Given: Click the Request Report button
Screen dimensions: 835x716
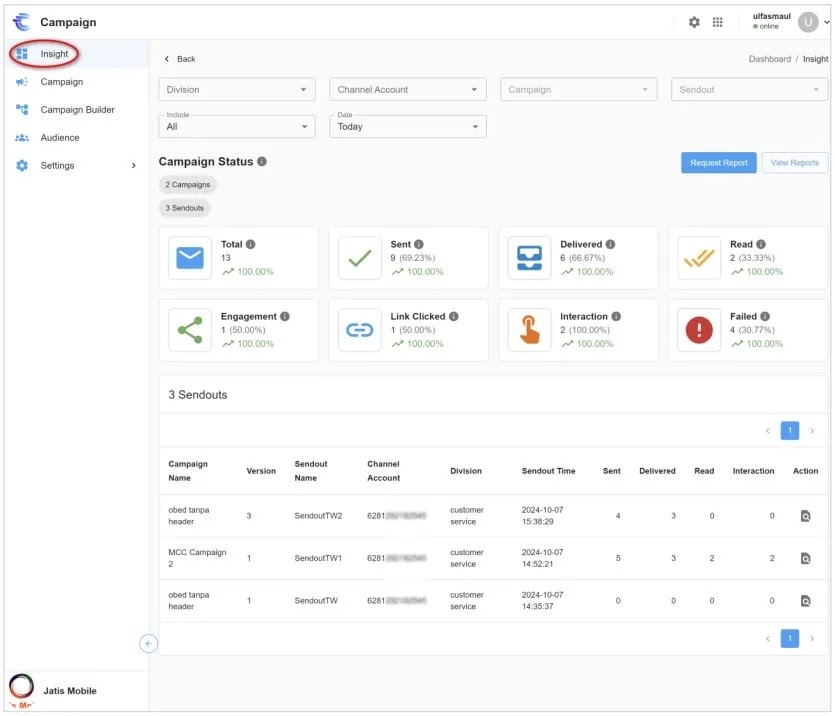Looking at the screenshot, I should pos(718,163).
